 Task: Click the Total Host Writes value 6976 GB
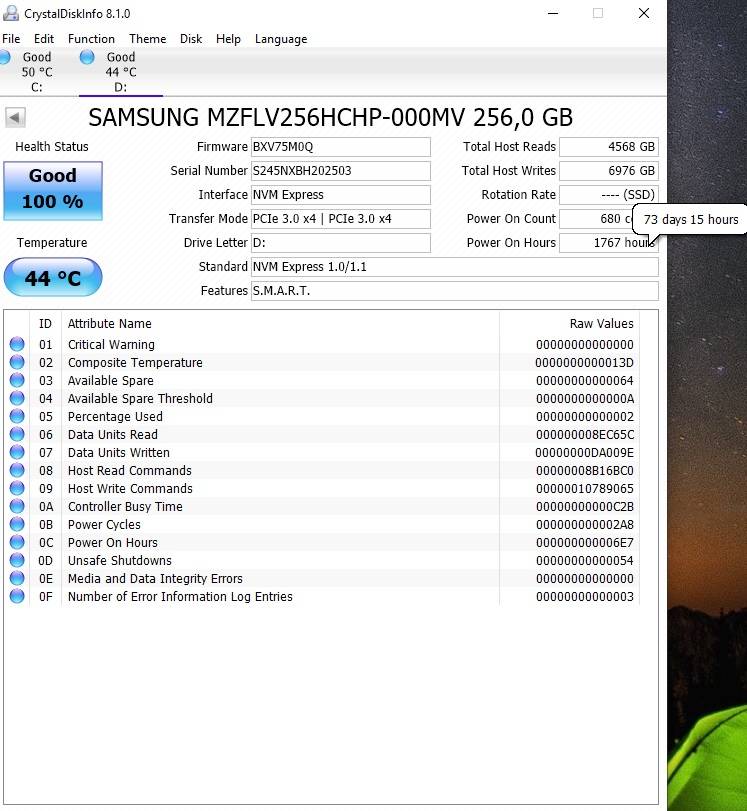(609, 171)
